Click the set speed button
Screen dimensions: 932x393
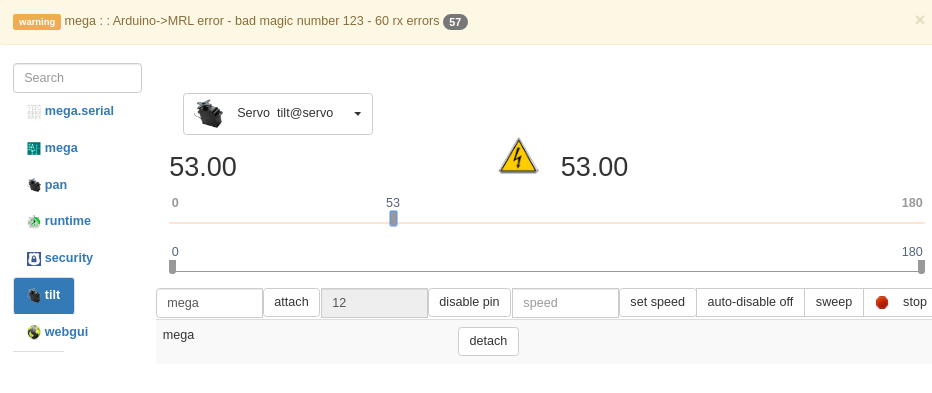click(657, 302)
